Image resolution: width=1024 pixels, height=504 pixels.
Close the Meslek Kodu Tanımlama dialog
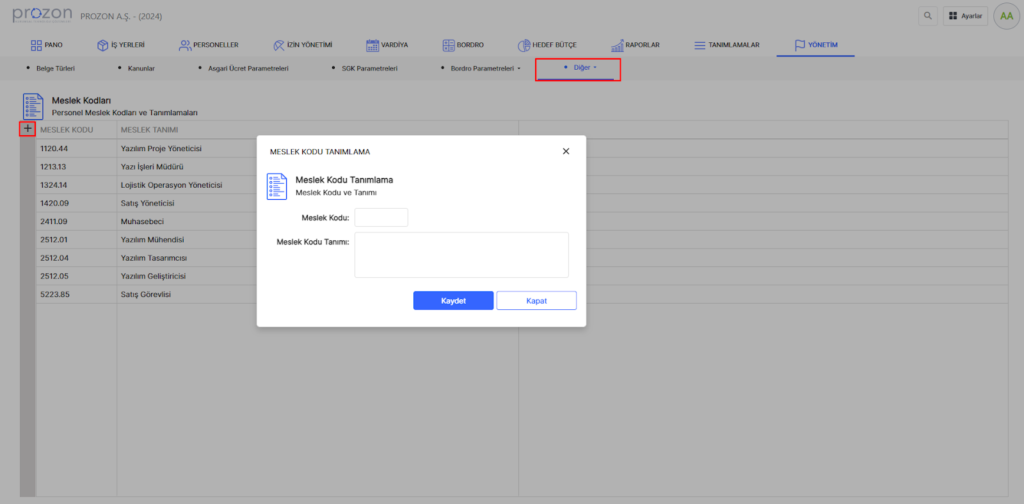(566, 151)
